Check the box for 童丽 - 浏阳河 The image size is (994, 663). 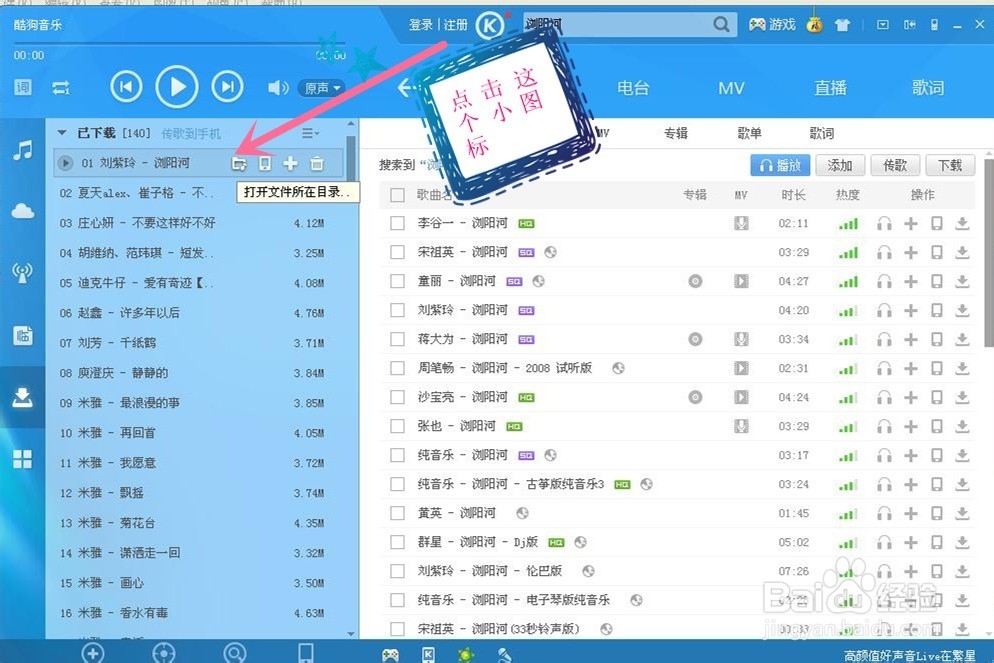[397, 282]
